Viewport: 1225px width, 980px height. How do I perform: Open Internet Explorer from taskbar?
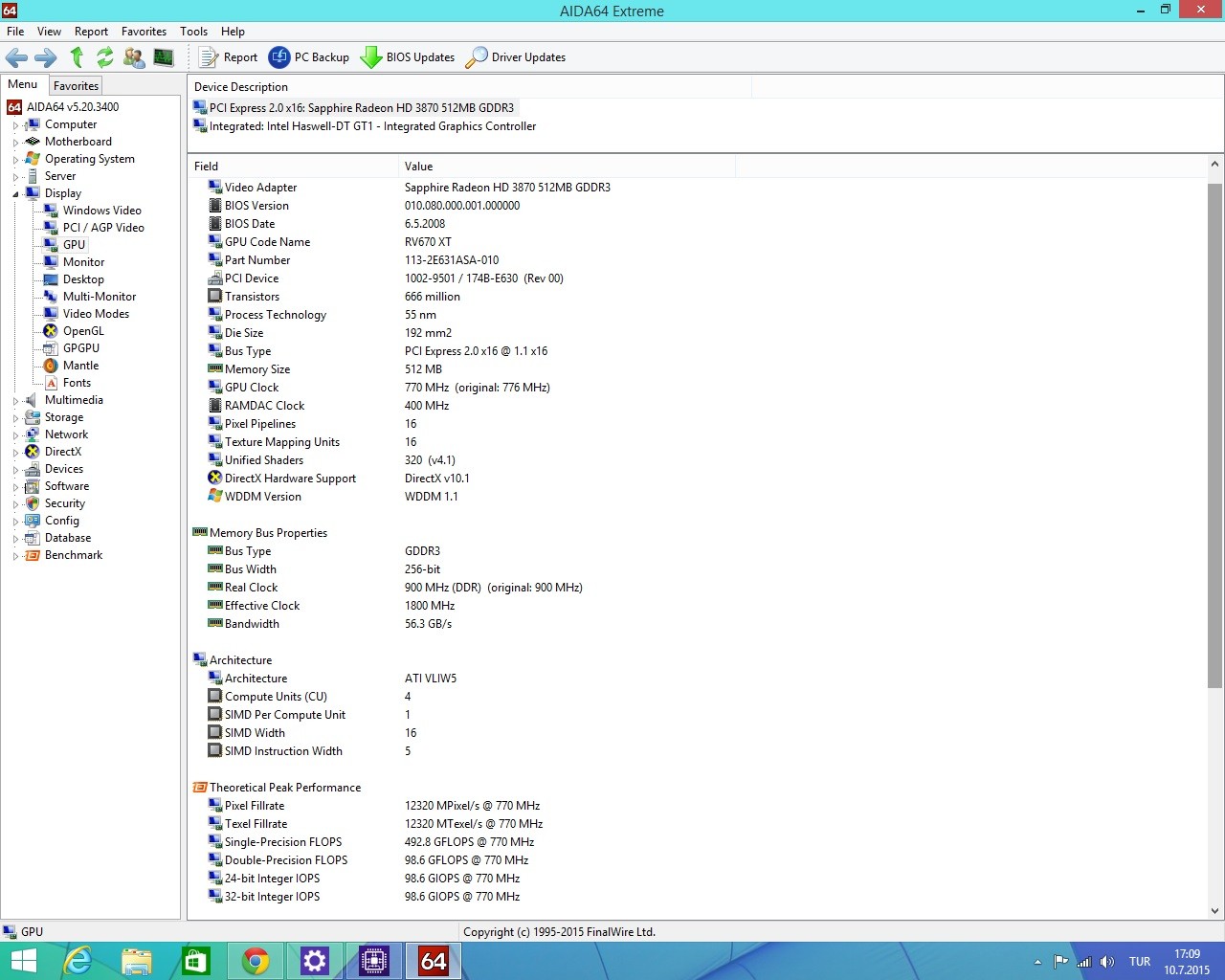[77, 961]
